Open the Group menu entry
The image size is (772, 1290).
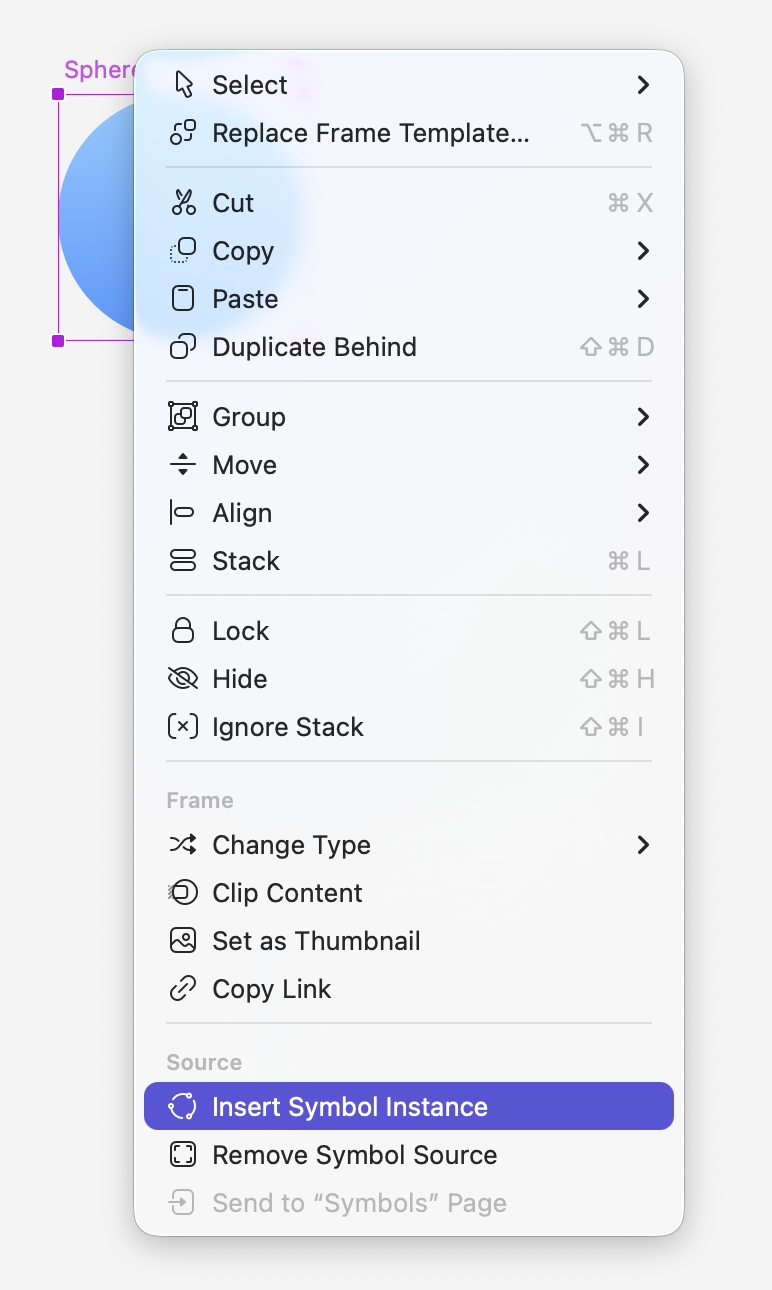click(248, 417)
